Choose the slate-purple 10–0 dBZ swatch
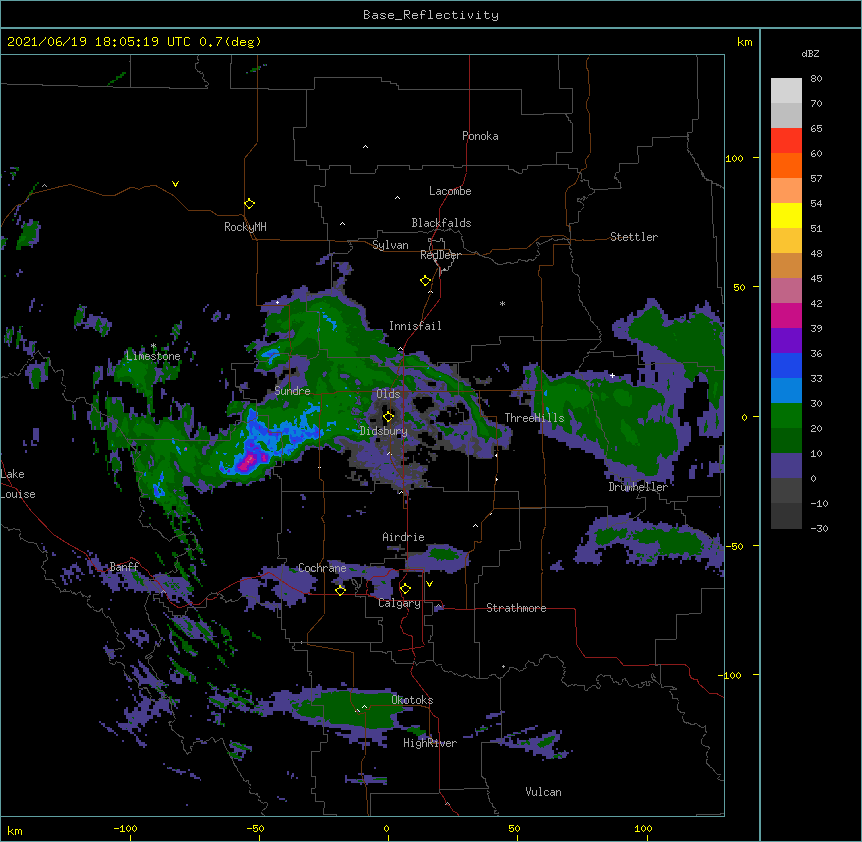The width and height of the screenshot is (862, 842). point(786,466)
